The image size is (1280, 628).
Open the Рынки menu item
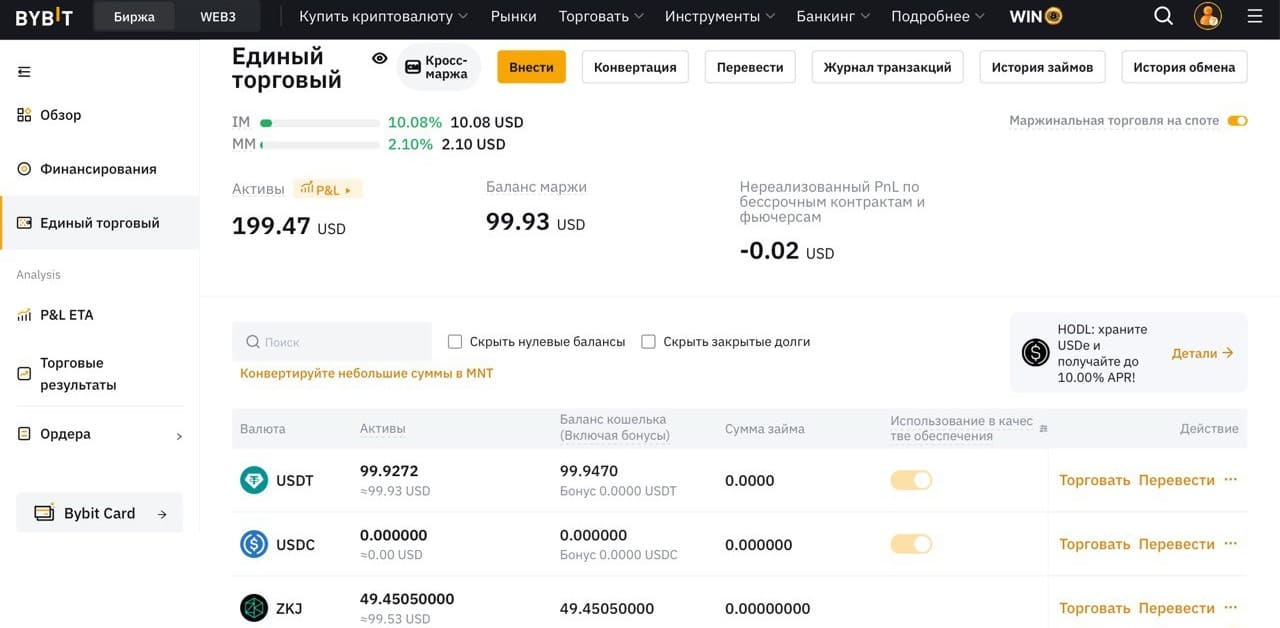click(514, 16)
